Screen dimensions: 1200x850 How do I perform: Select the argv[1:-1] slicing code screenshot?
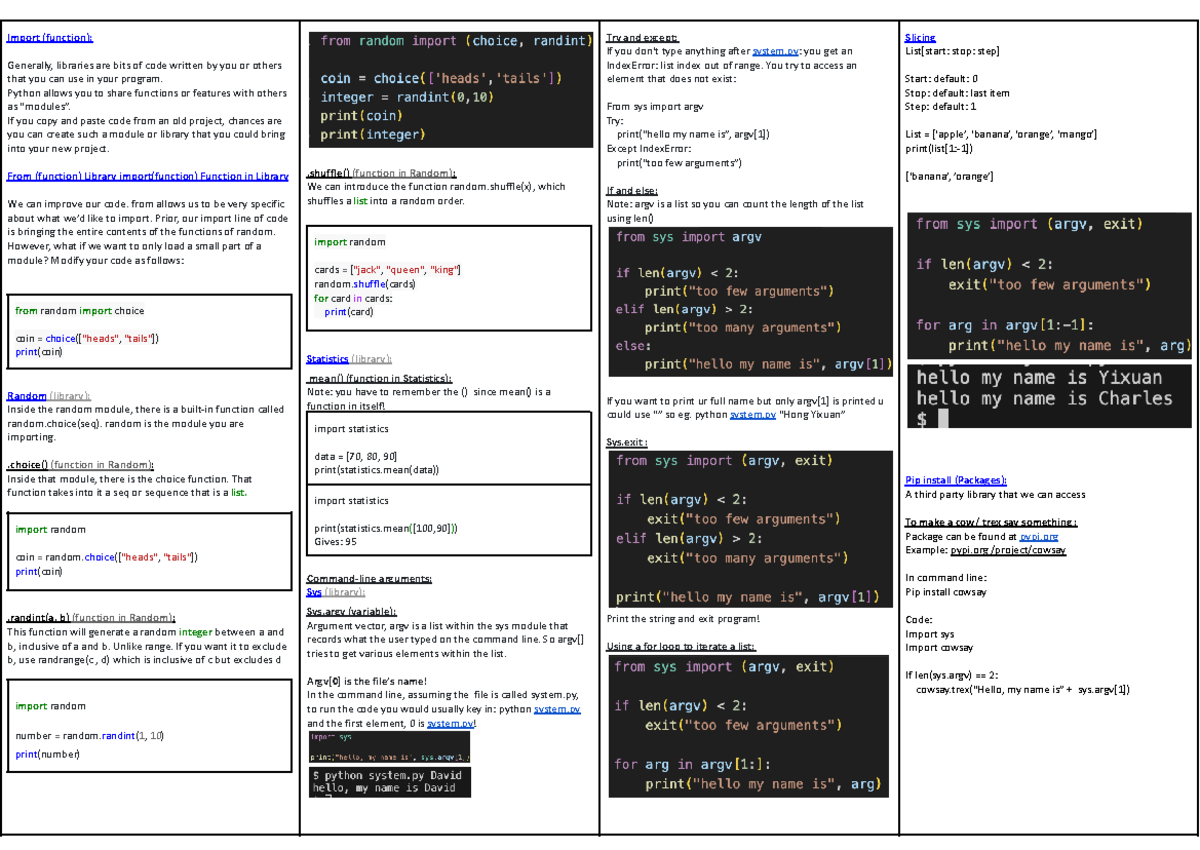pos(1047,285)
